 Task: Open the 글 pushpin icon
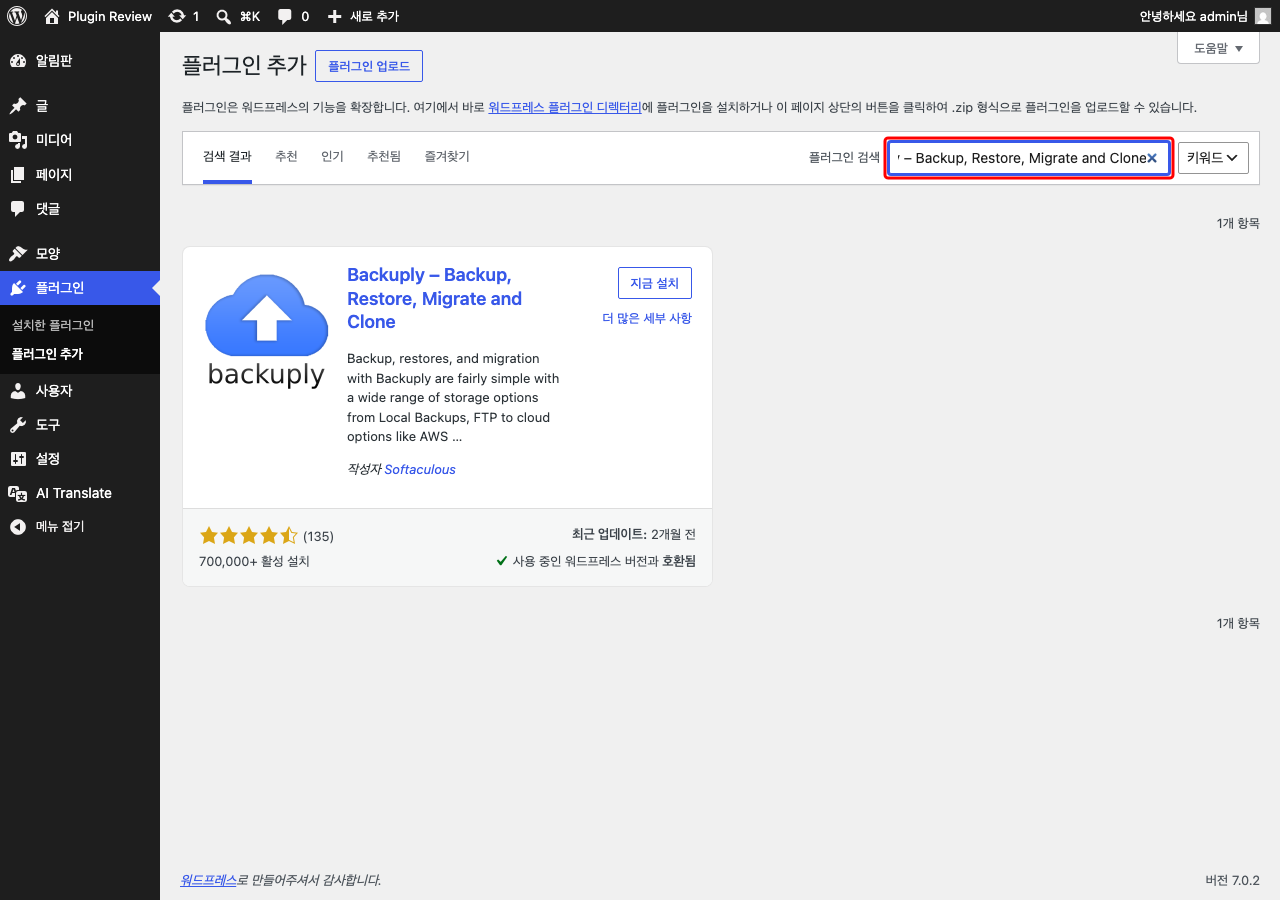(18, 106)
